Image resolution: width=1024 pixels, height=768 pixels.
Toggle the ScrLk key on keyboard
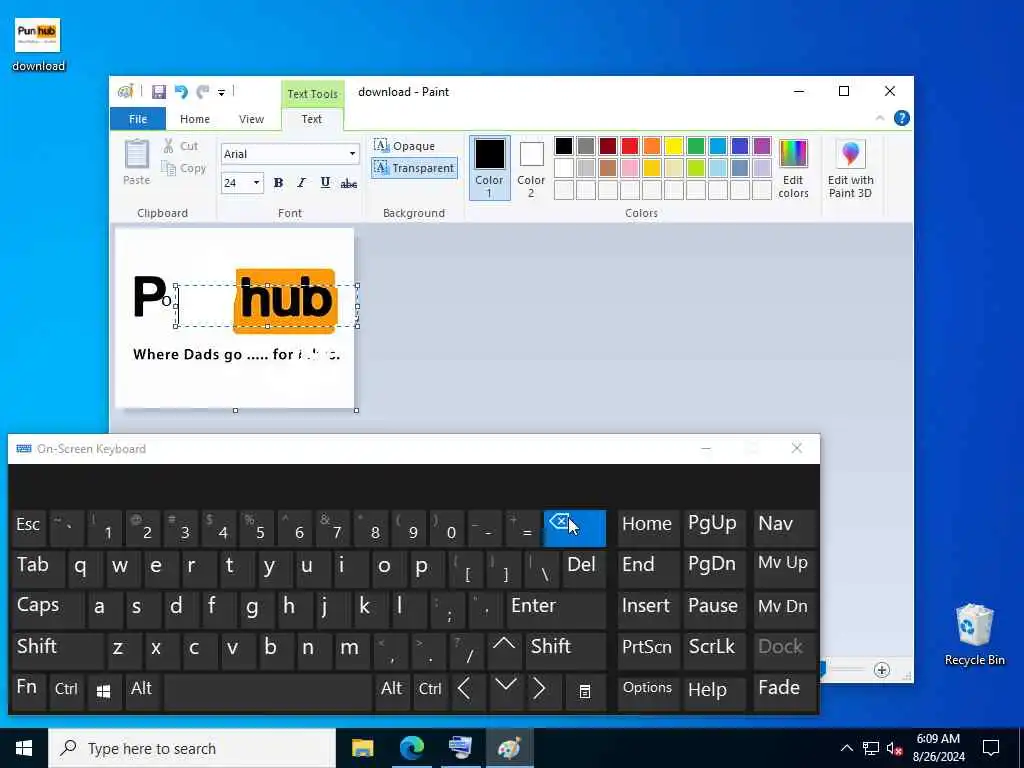point(714,650)
